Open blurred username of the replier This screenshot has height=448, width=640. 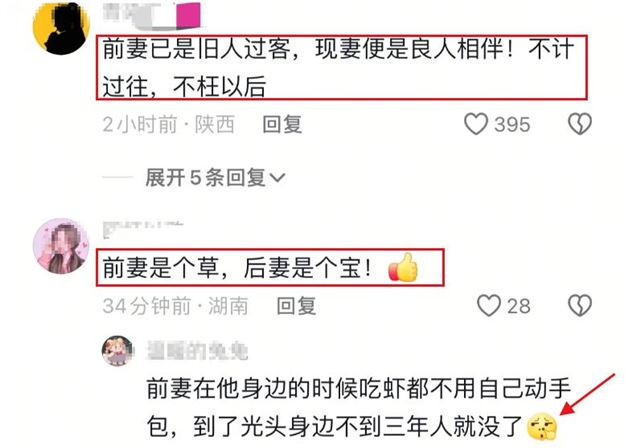197,351
